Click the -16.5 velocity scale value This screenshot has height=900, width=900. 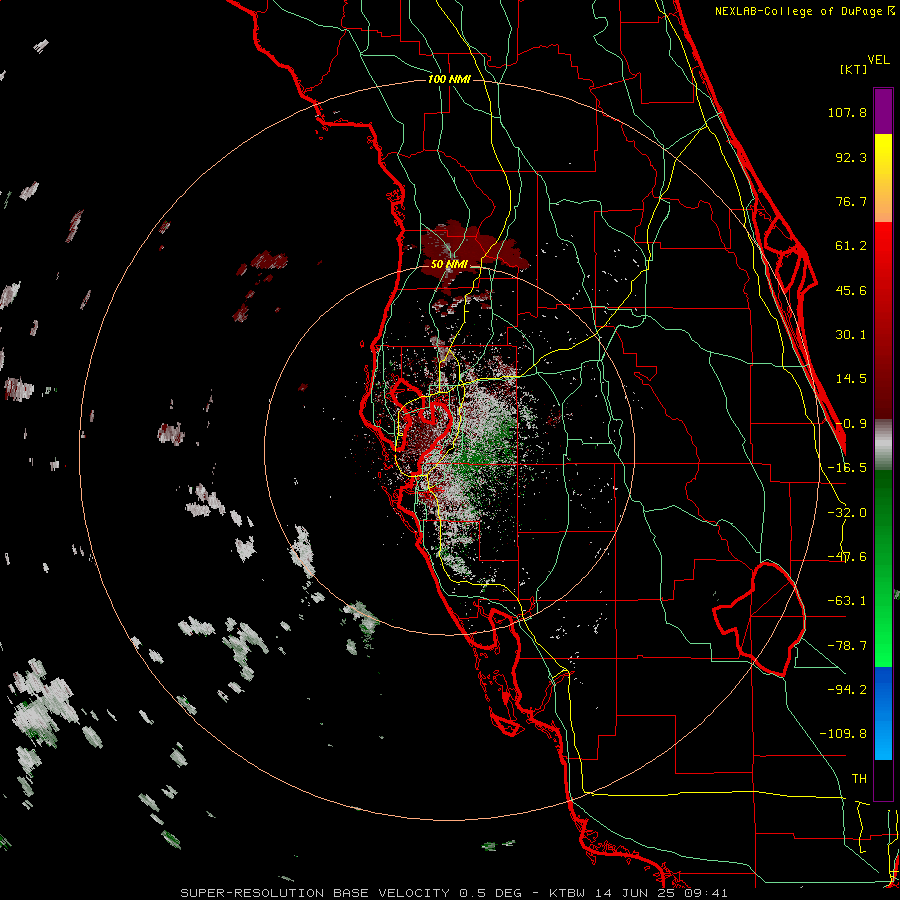coord(847,468)
